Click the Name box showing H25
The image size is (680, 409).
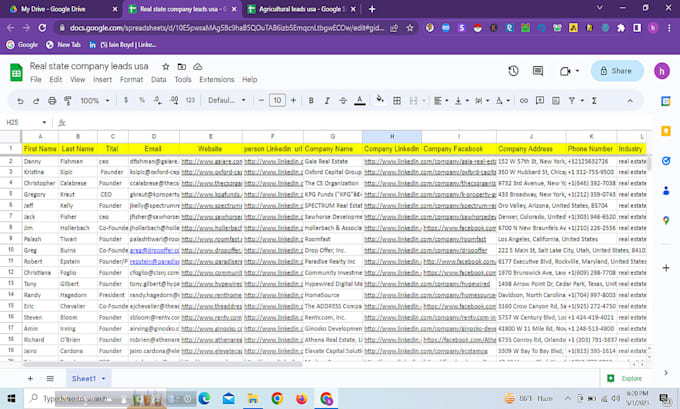click(x=26, y=122)
